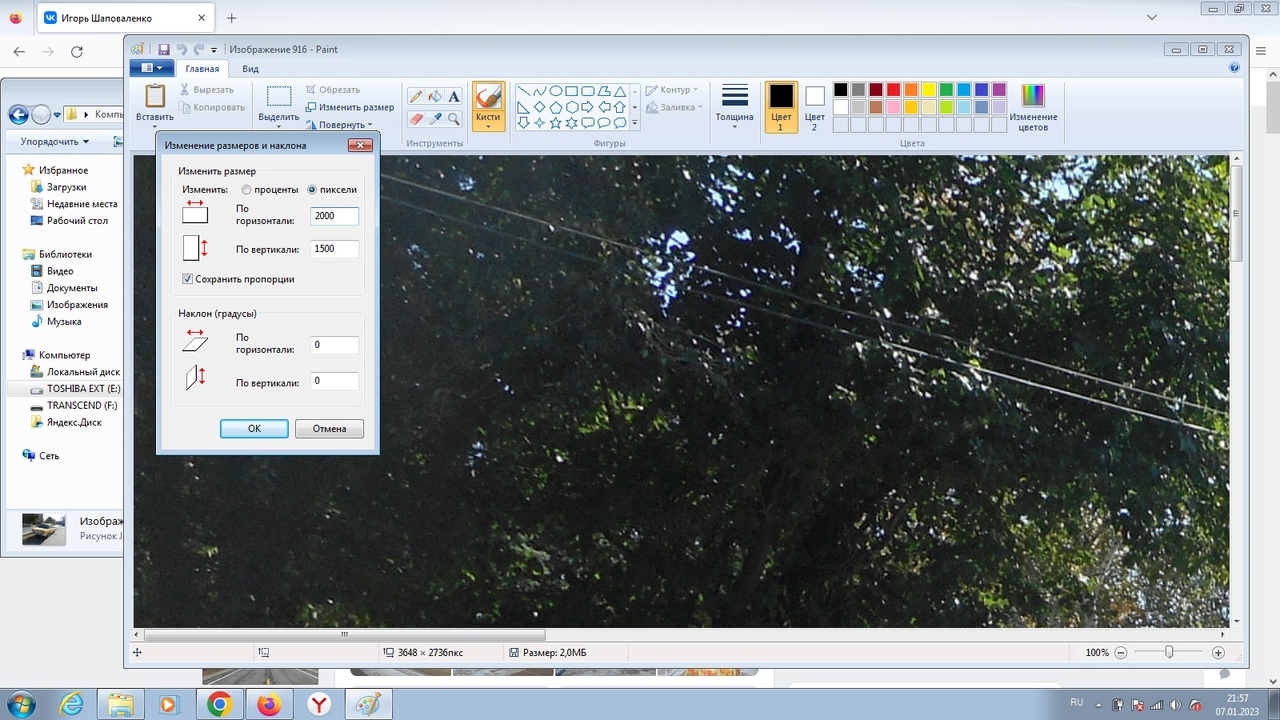Click the horizontal resize value field
Image resolution: width=1280 pixels, height=720 pixels.
334,216
